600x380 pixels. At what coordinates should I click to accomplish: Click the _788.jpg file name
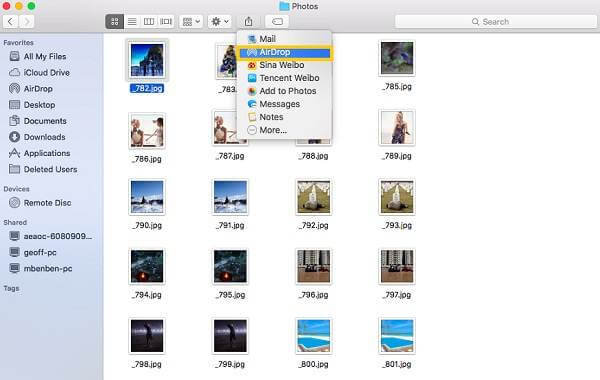(313, 156)
